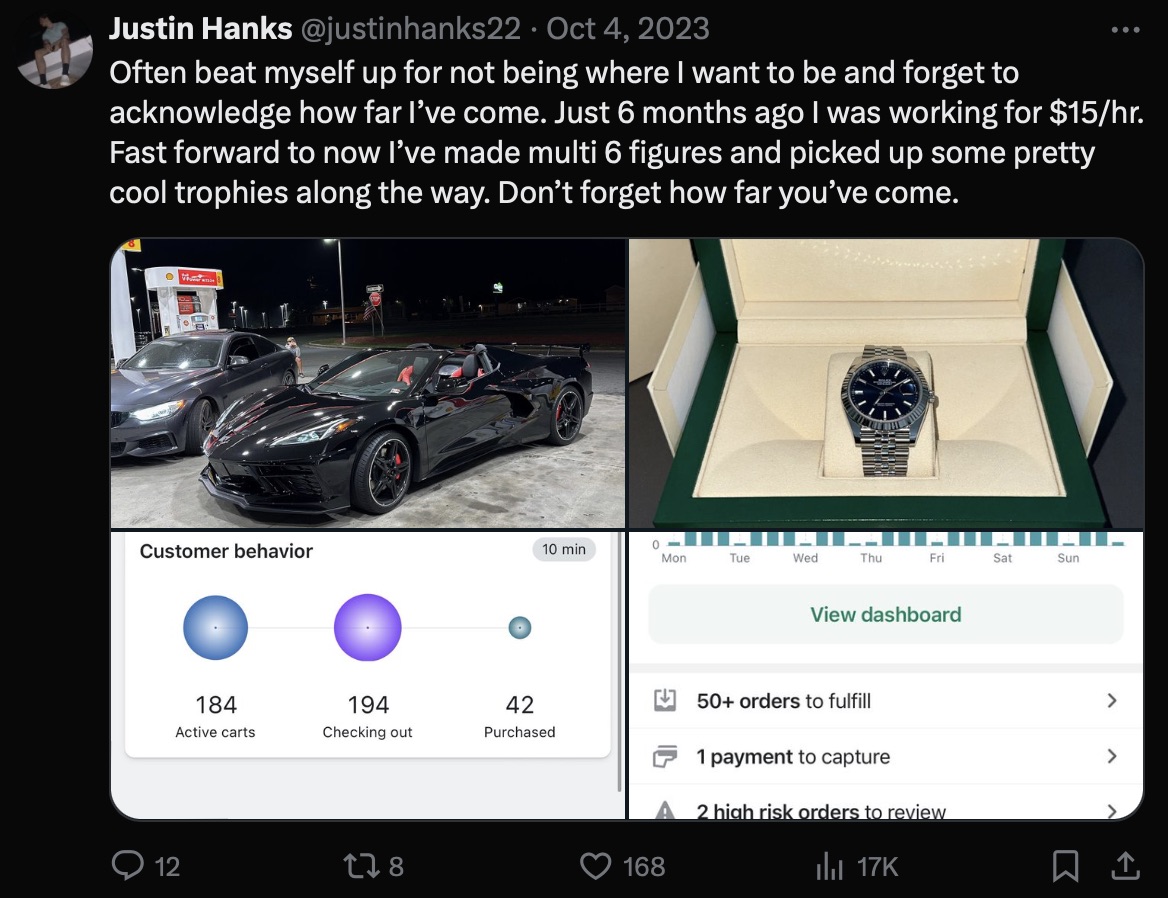Image resolution: width=1168 pixels, height=898 pixels.
Task: Open the Rolex watch photo
Action: click(885, 383)
